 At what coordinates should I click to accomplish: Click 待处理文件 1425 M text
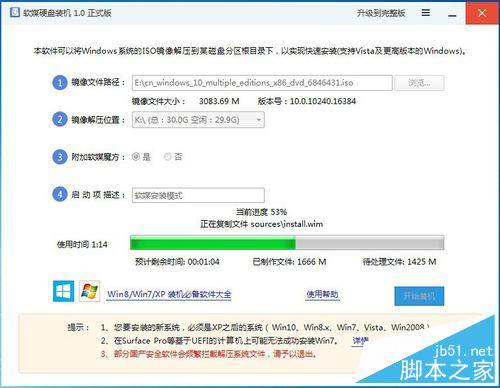(399, 262)
